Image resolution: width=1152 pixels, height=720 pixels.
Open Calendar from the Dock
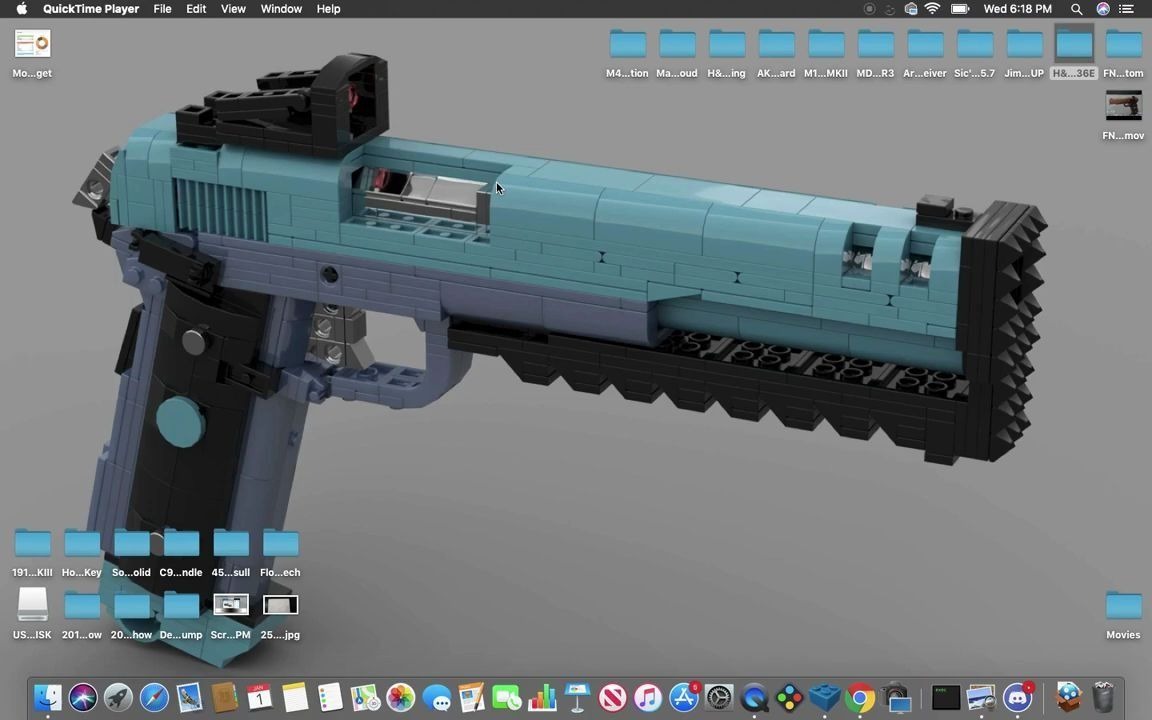259,697
